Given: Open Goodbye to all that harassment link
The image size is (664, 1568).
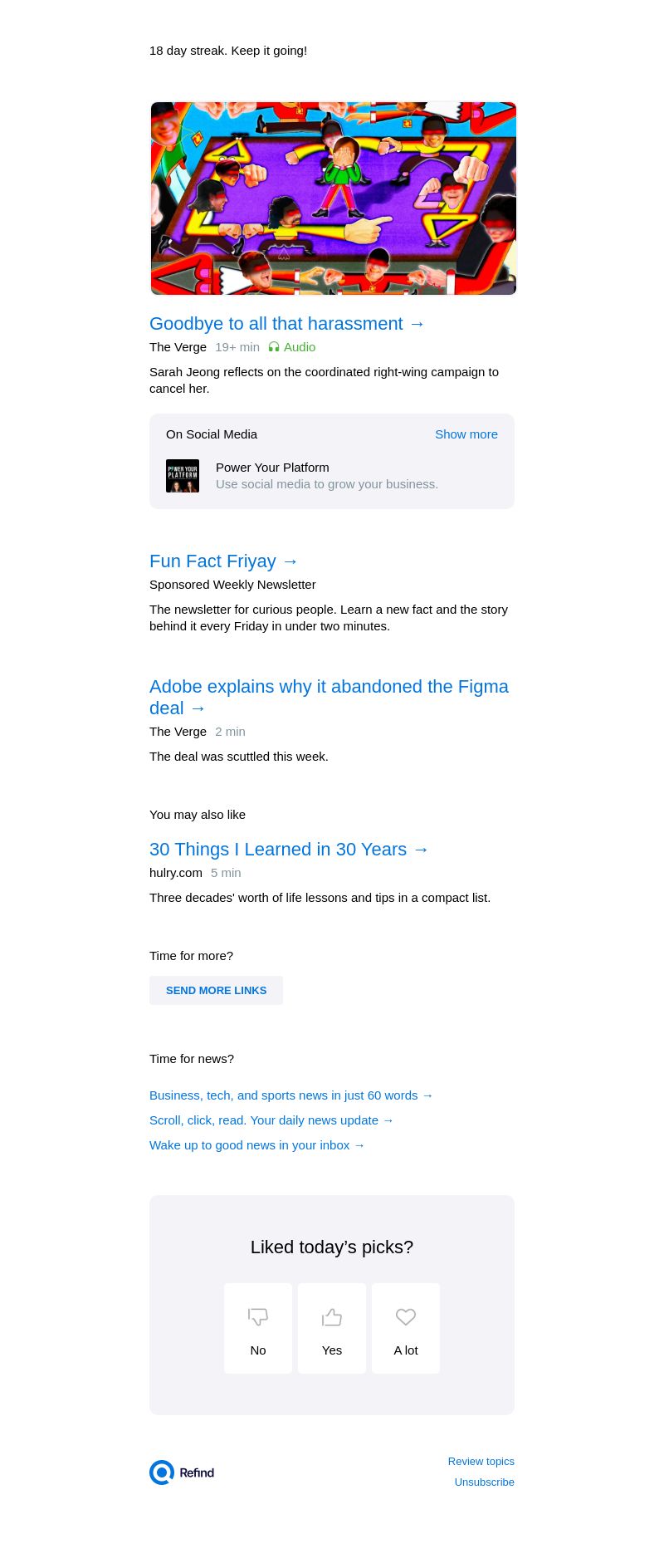Looking at the screenshot, I should [x=287, y=324].
